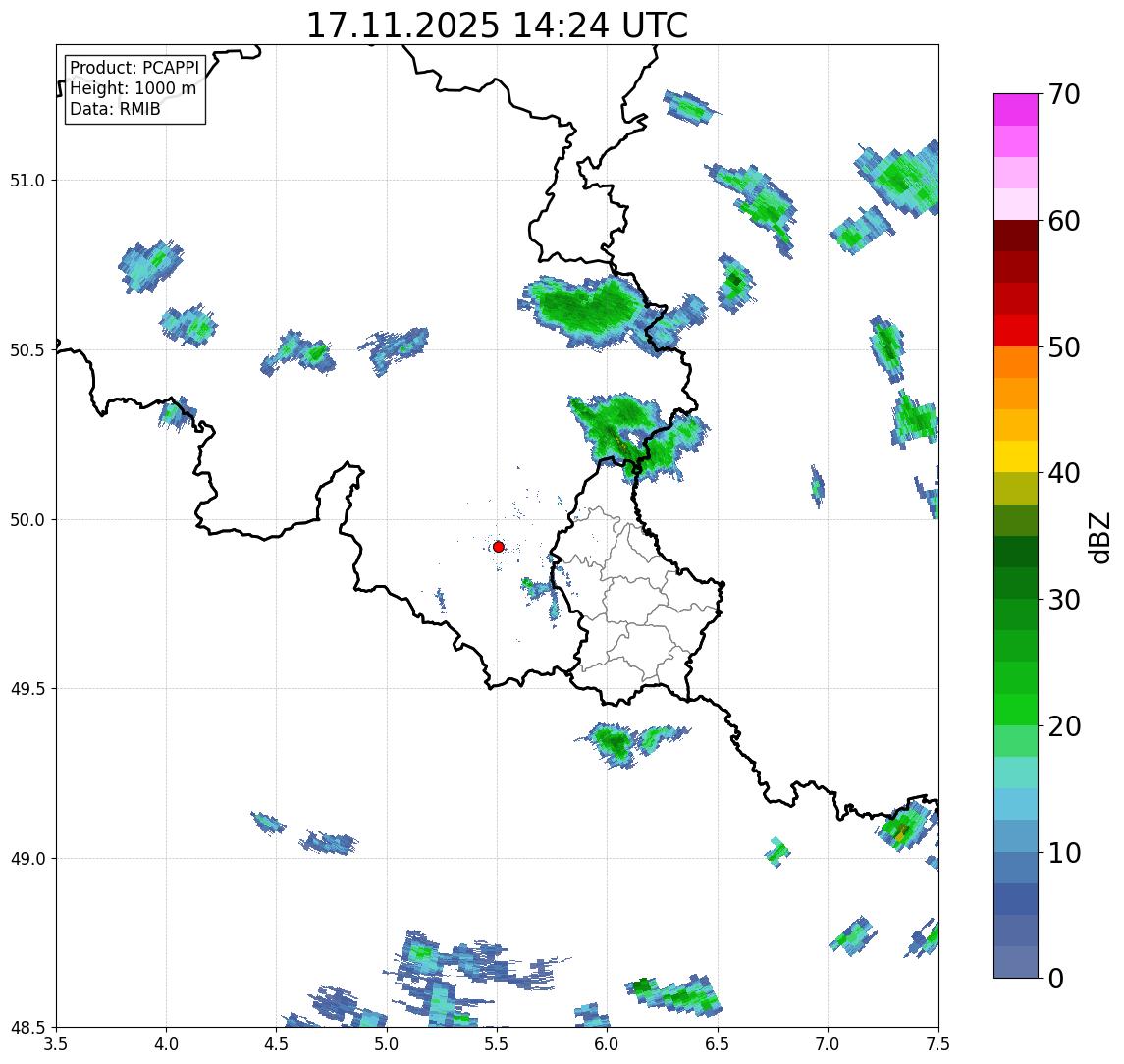Click the colorbar tick label 70
This screenshot has height=1064, width=1124.
pos(1064,94)
